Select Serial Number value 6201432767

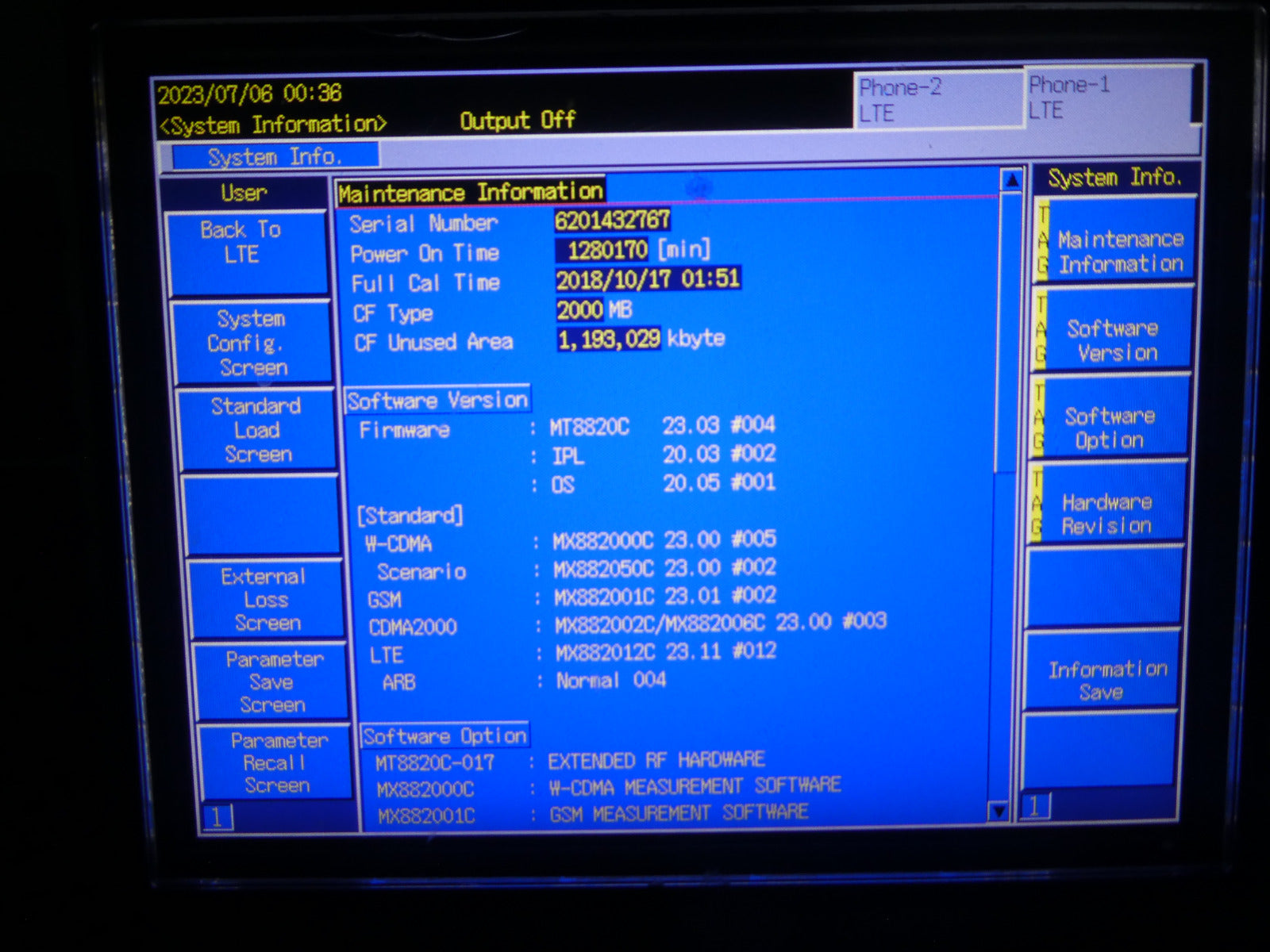[x=613, y=220]
